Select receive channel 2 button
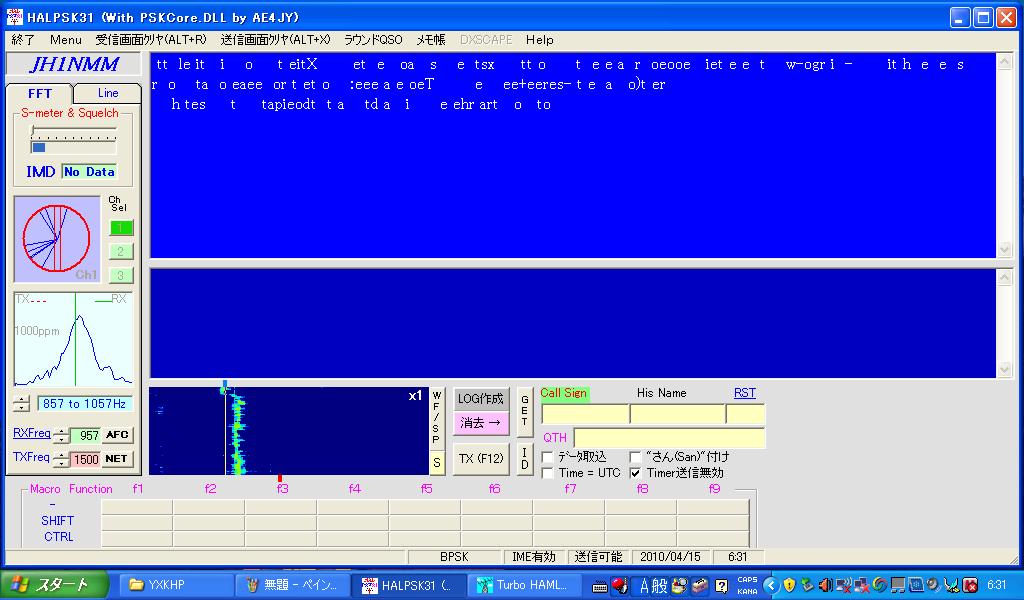 [121, 251]
